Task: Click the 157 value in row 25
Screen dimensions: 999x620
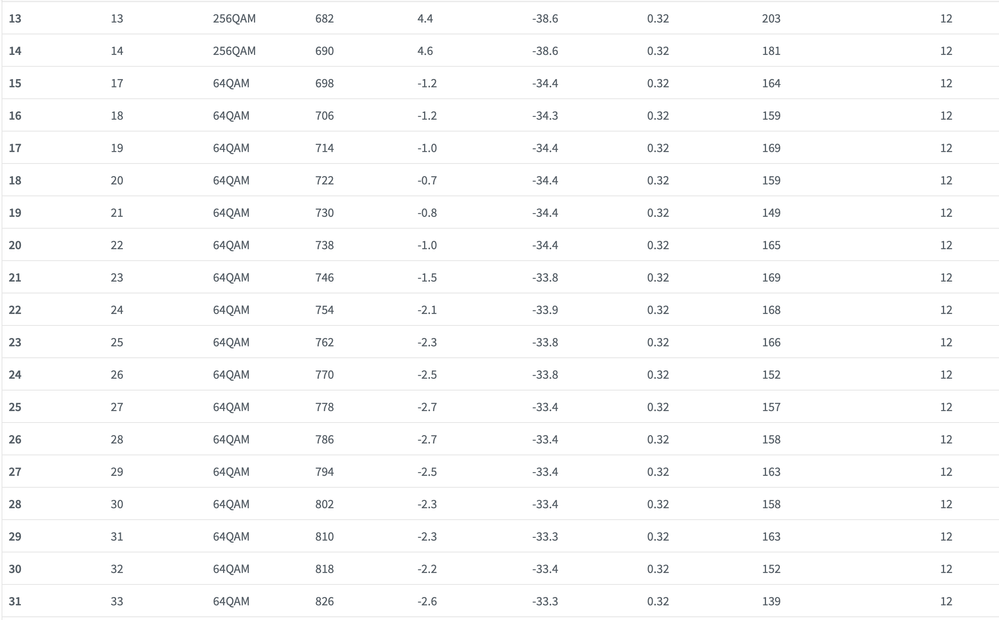Action: tap(771, 407)
